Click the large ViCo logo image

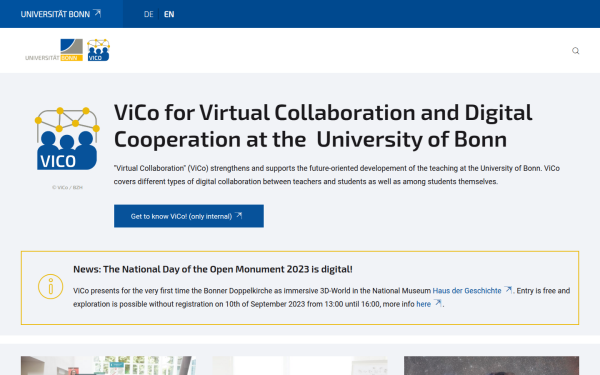[x=67, y=139]
